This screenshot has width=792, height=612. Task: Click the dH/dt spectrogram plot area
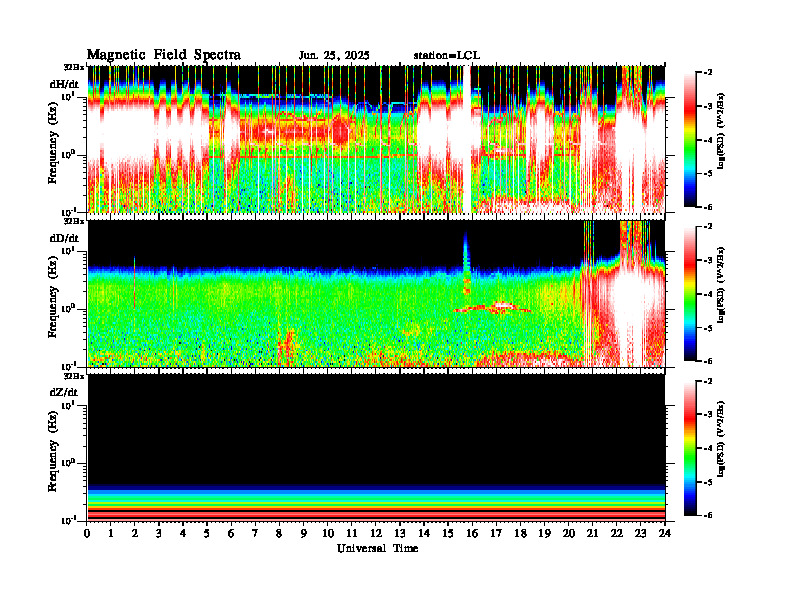(x=376, y=139)
